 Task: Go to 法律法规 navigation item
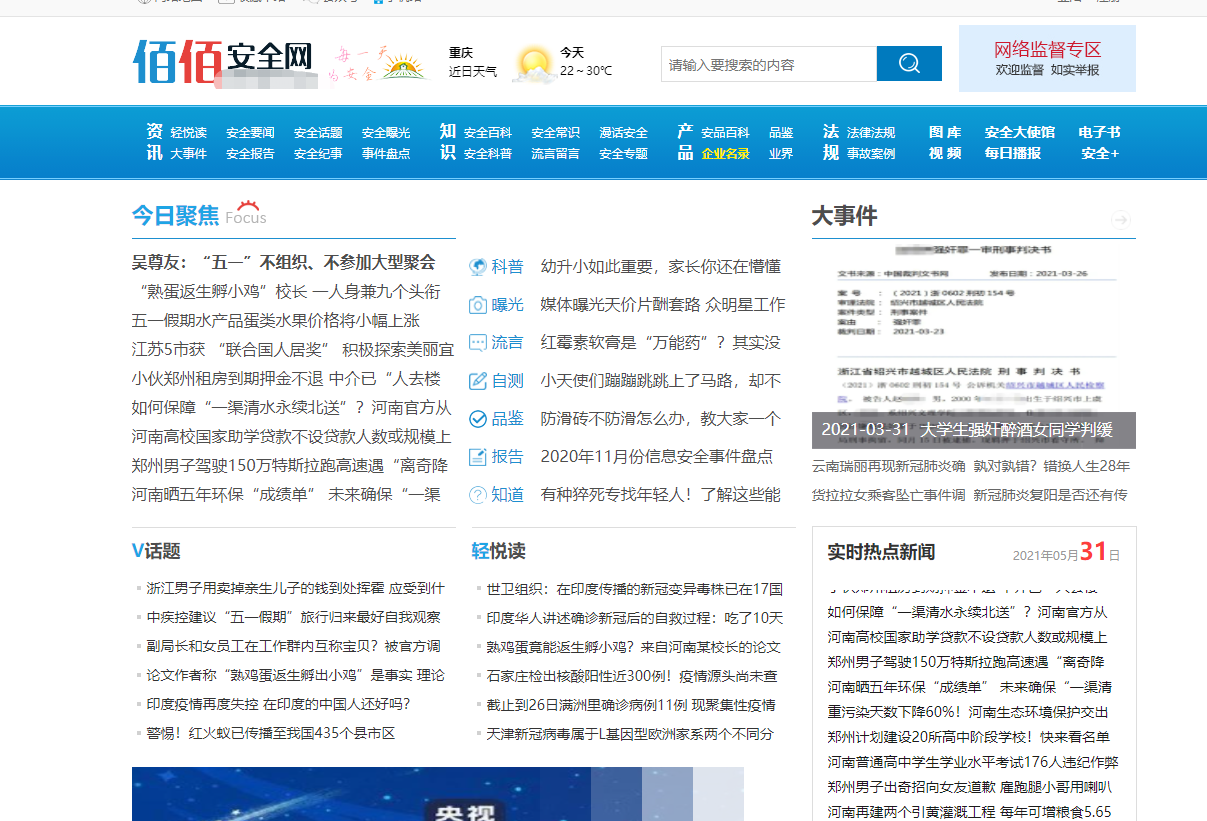point(871,133)
